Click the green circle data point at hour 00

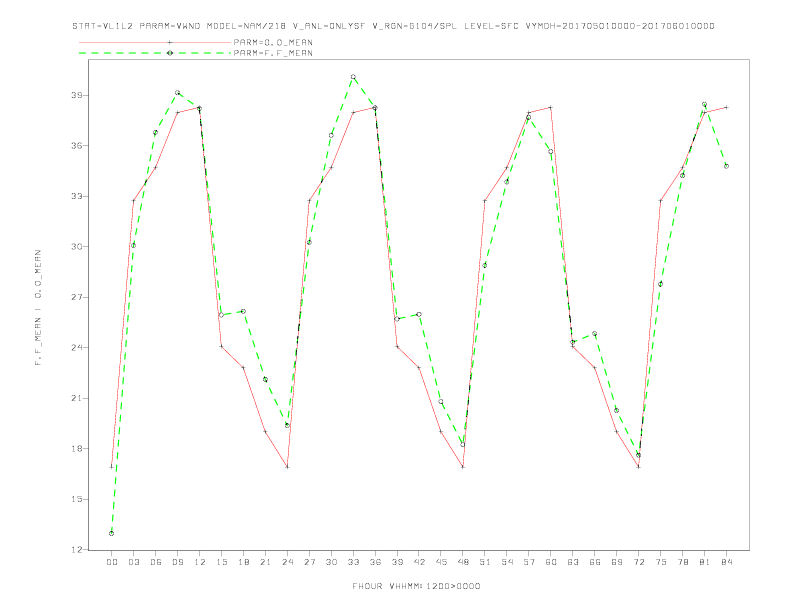[x=112, y=533]
